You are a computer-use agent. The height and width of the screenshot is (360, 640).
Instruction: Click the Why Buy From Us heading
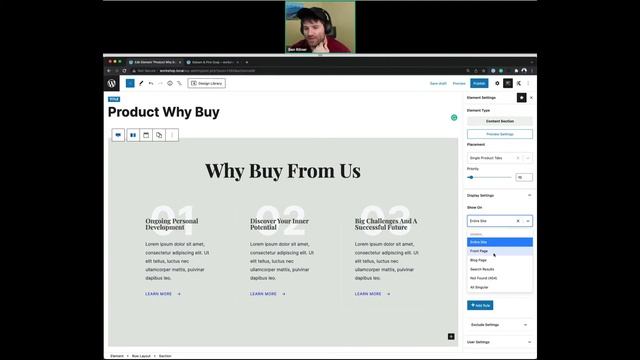(283, 171)
